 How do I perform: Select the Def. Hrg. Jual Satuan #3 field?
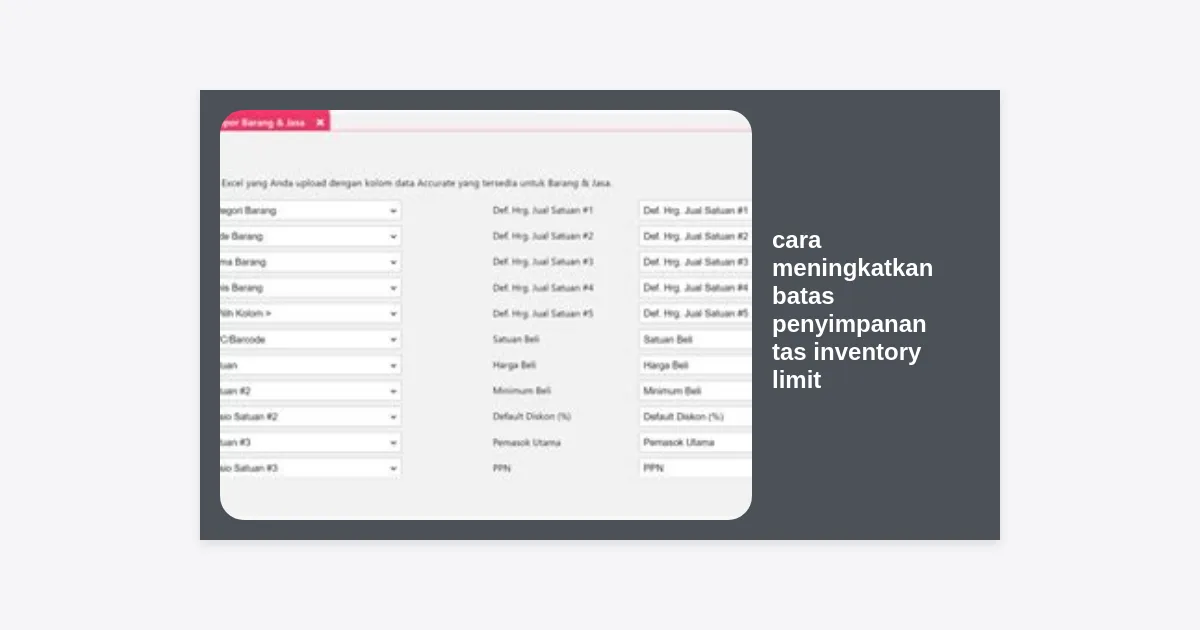coord(695,262)
